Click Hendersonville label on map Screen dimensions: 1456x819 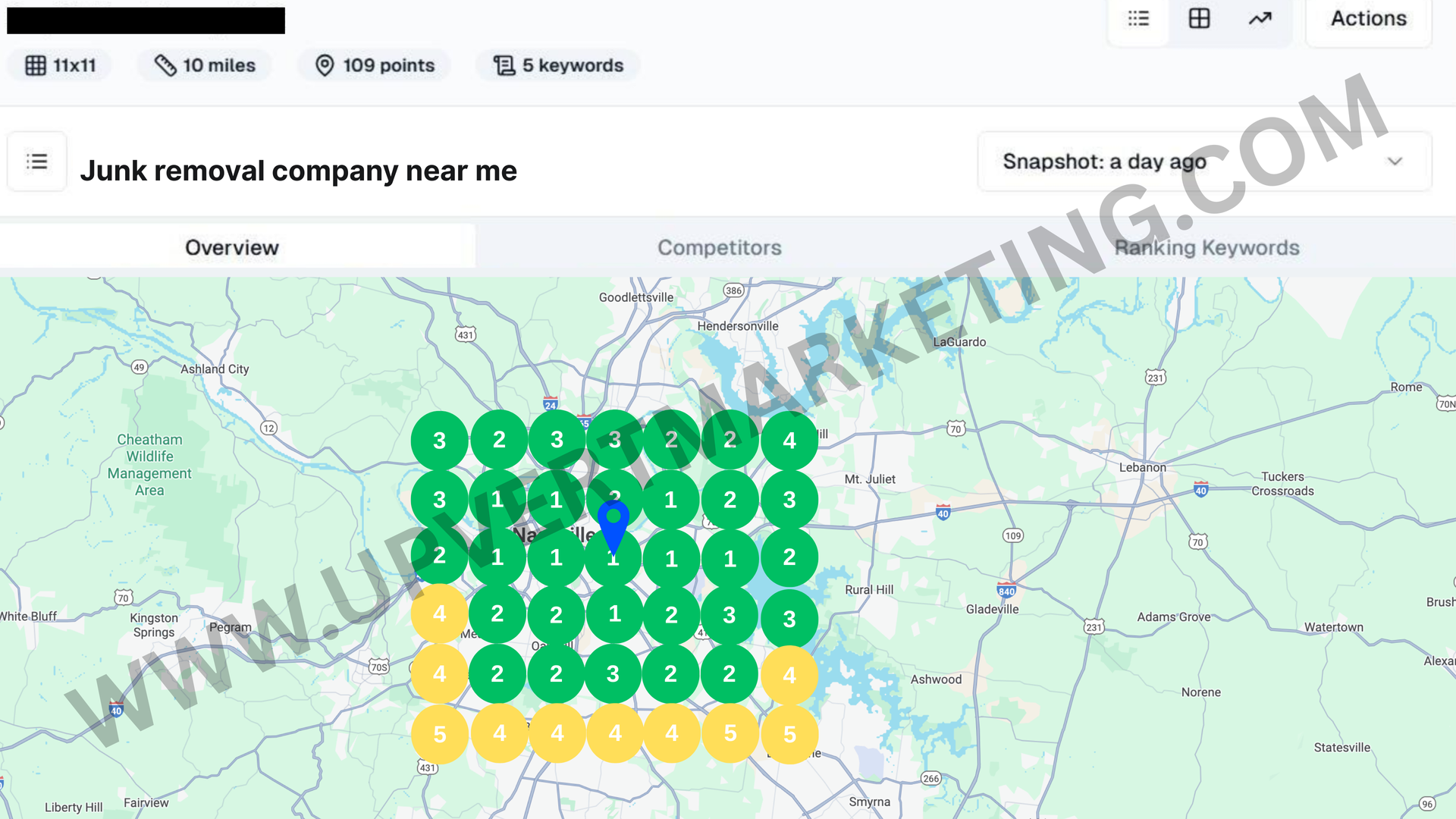pos(738,326)
